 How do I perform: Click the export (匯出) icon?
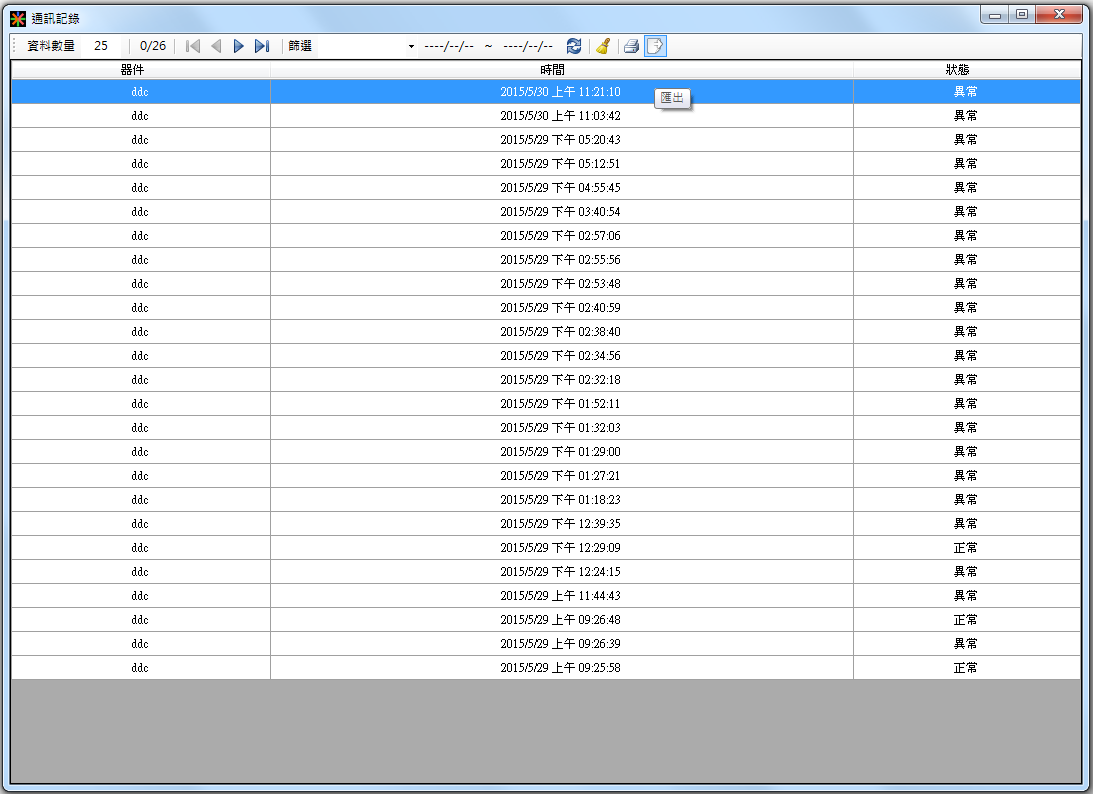655,46
